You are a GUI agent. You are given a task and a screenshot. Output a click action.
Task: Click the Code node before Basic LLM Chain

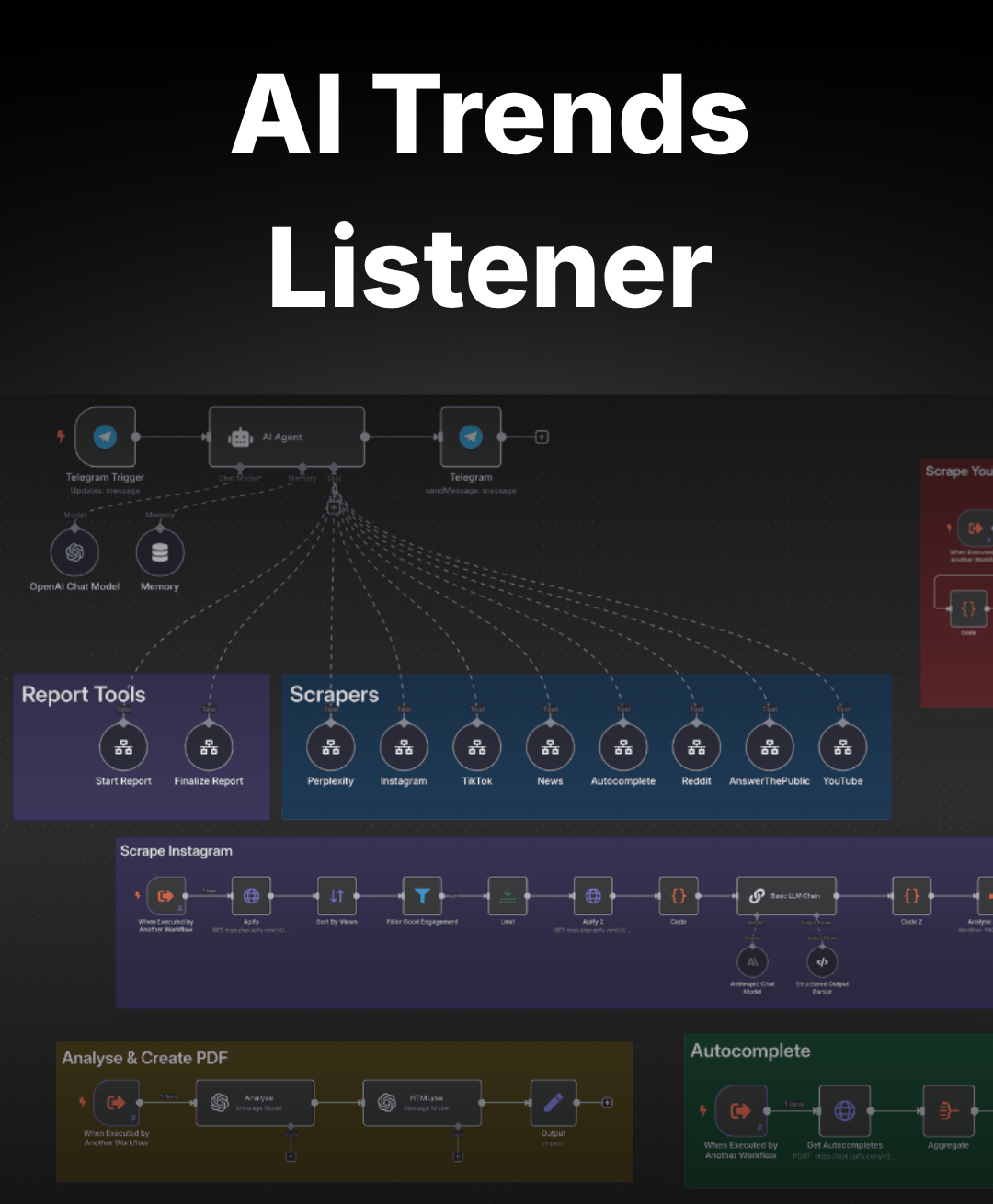[679, 896]
